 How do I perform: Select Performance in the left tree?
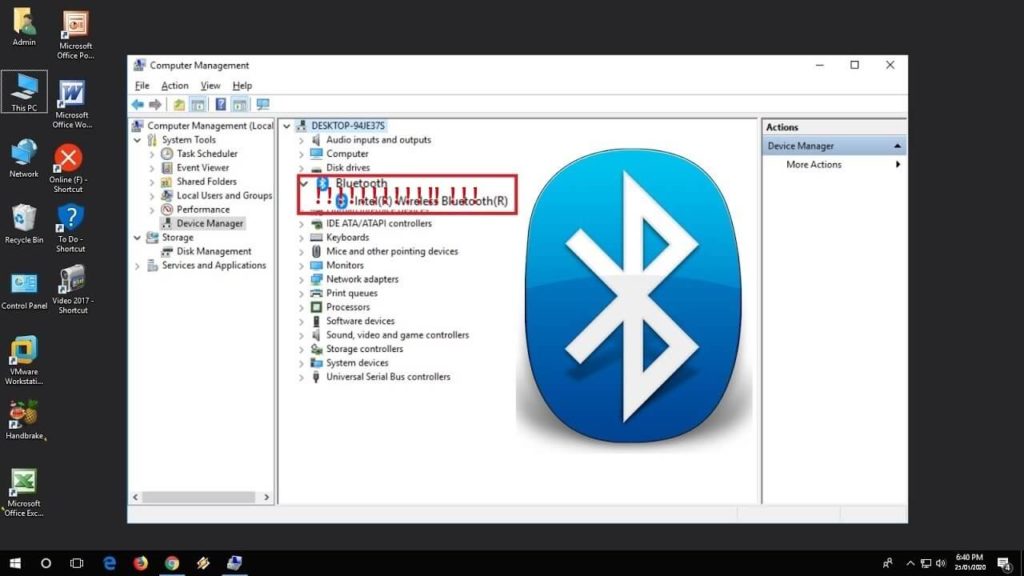(x=202, y=210)
